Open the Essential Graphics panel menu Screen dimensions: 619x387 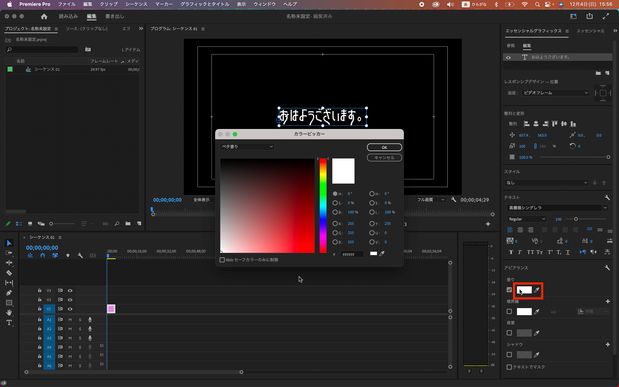[567, 31]
